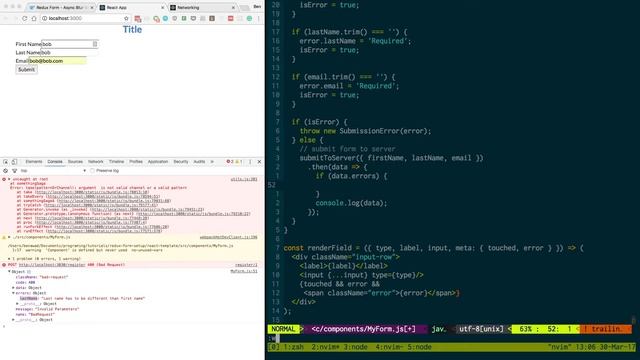The height and width of the screenshot is (360, 640).
Task: Click the autofill icon inside First Name field
Action: point(95,44)
